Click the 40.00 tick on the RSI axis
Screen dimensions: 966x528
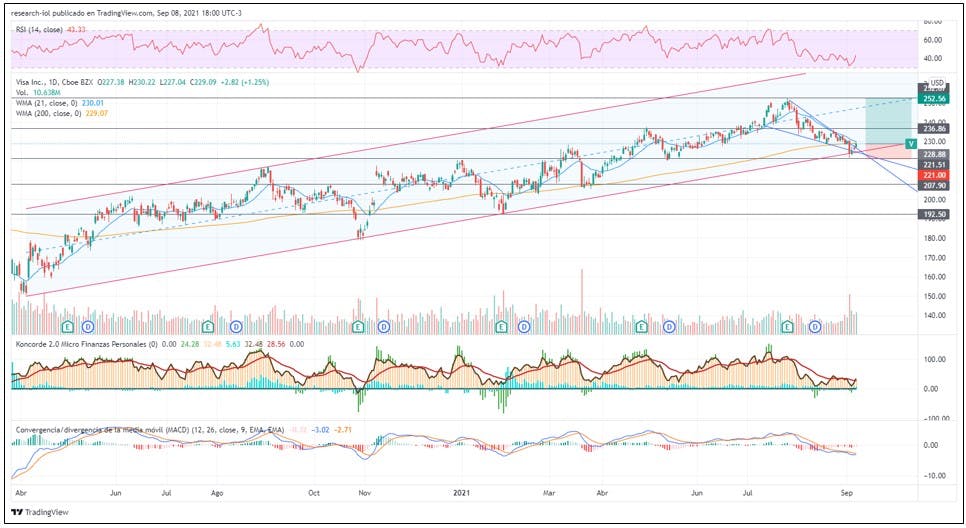pyautogui.click(x=933, y=59)
